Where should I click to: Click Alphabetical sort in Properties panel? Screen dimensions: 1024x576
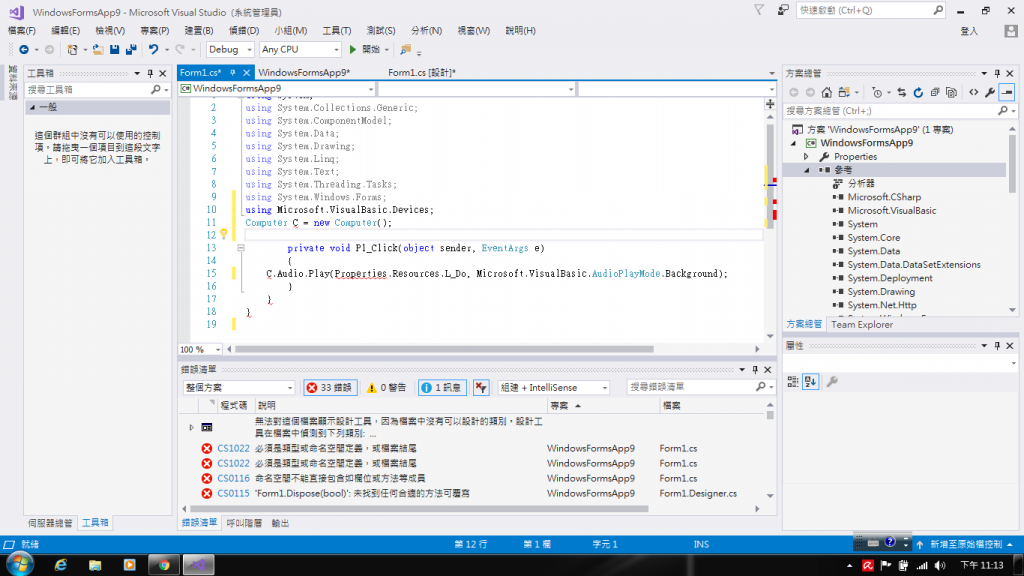click(810, 381)
